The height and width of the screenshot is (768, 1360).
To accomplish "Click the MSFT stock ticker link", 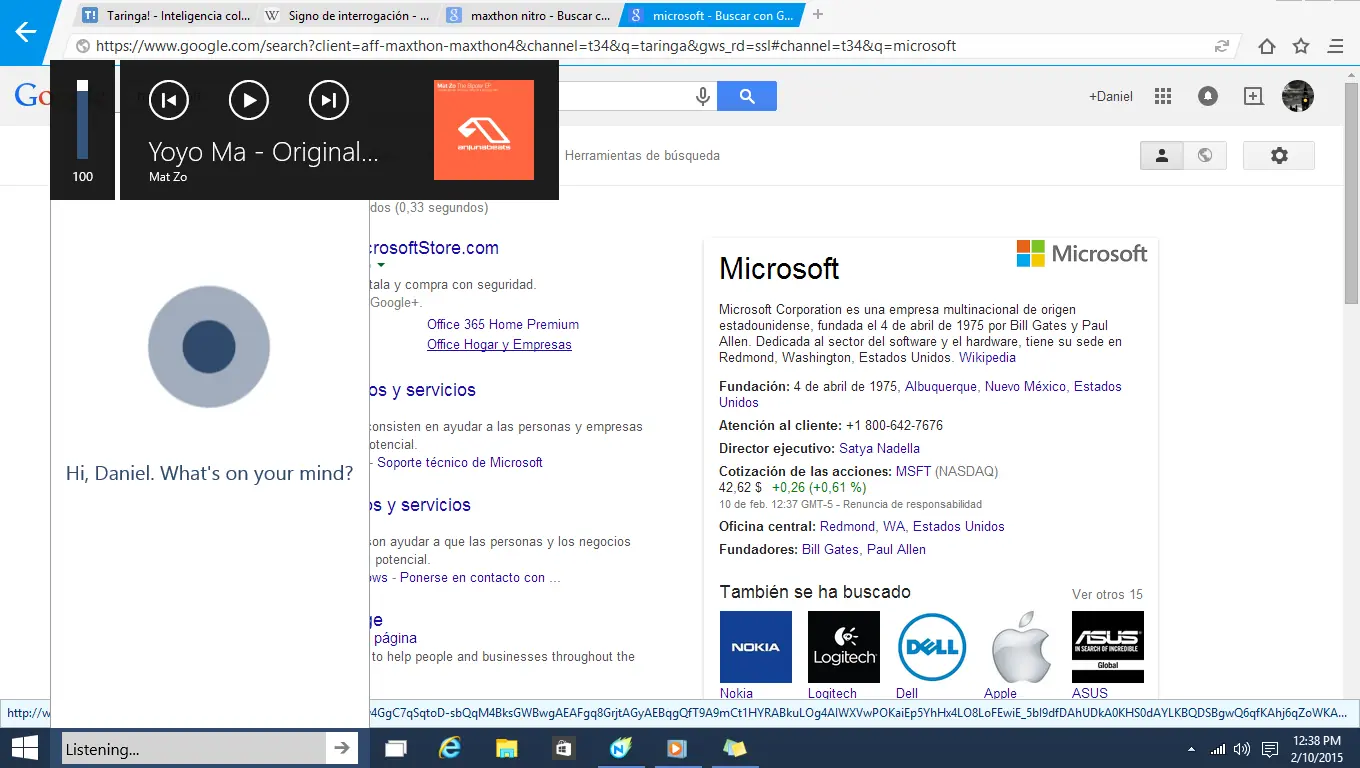I will click(913, 471).
